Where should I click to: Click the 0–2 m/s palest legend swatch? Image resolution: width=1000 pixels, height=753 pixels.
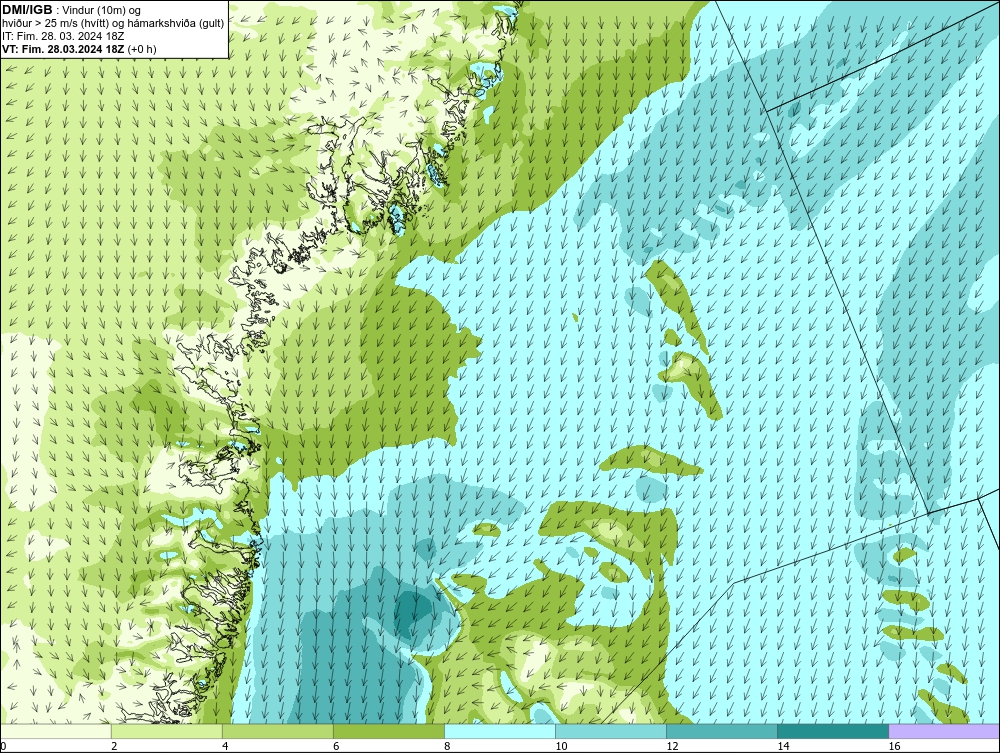(56, 731)
